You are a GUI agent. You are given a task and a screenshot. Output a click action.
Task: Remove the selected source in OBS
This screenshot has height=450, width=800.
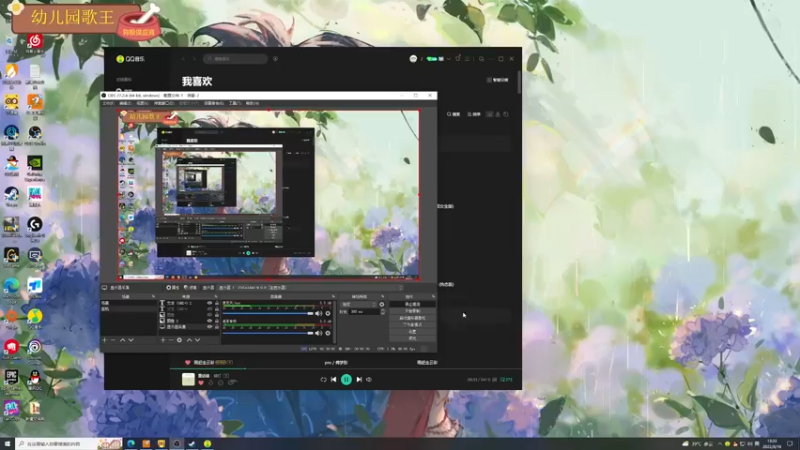coord(171,340)
